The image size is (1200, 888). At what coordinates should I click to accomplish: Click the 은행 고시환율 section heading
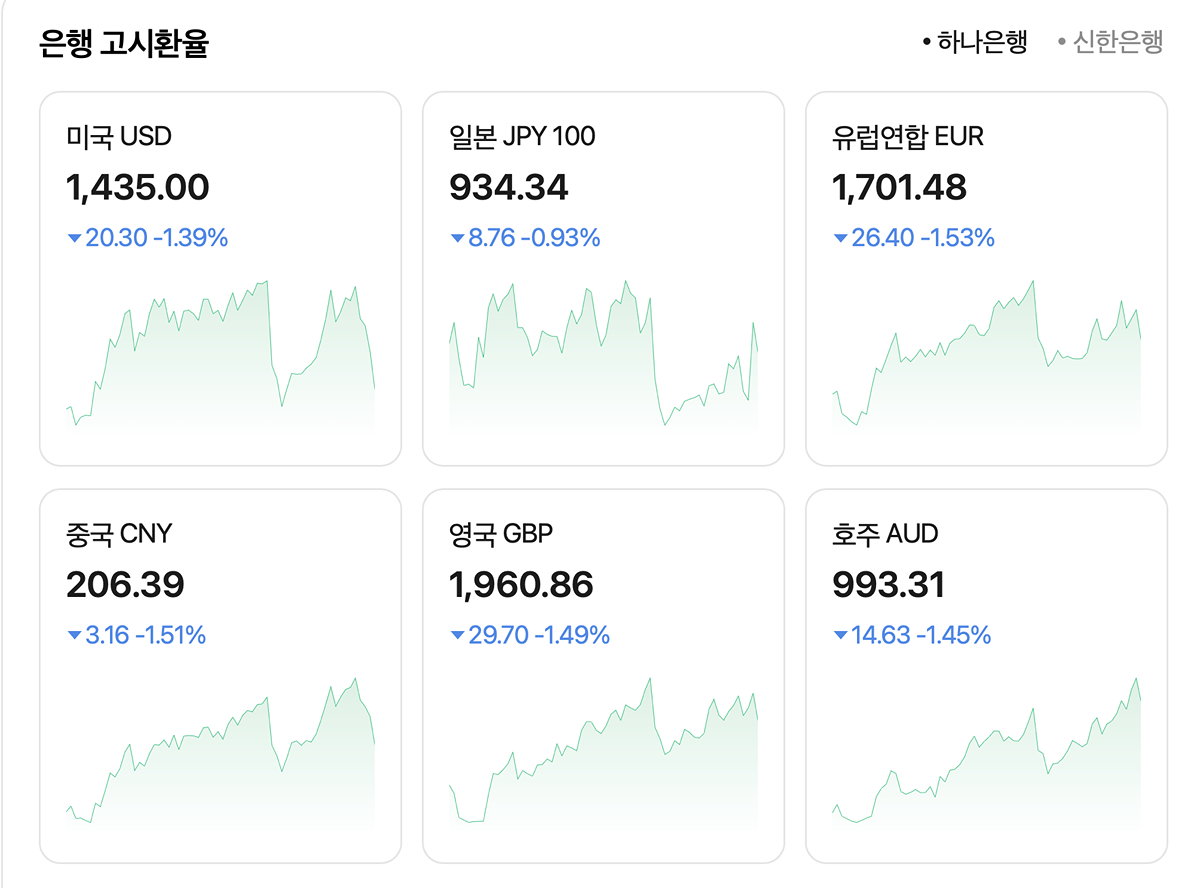tap(124, 44)
